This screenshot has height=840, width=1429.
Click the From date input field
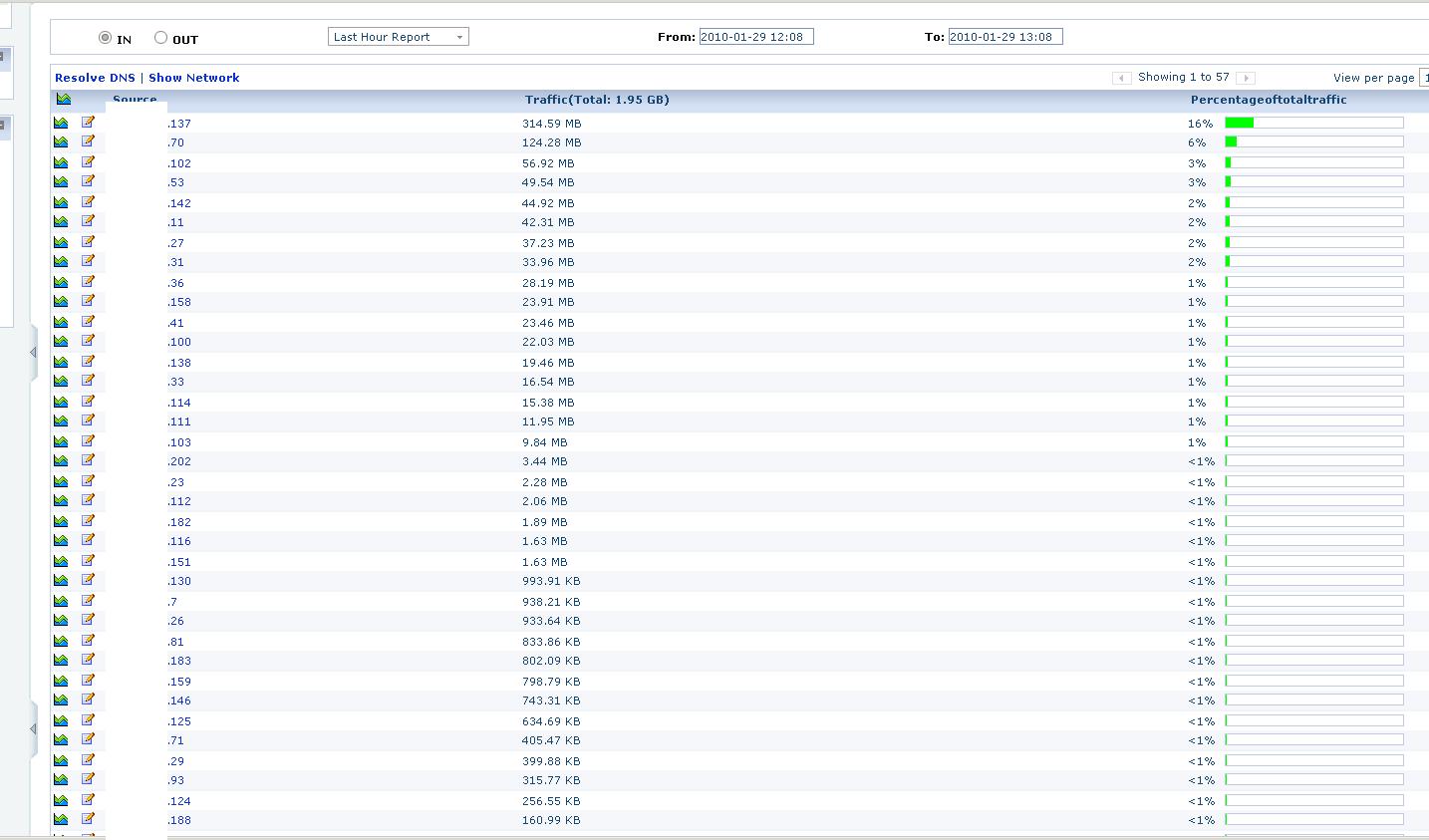pyautogui.click(x=756, y=37)
